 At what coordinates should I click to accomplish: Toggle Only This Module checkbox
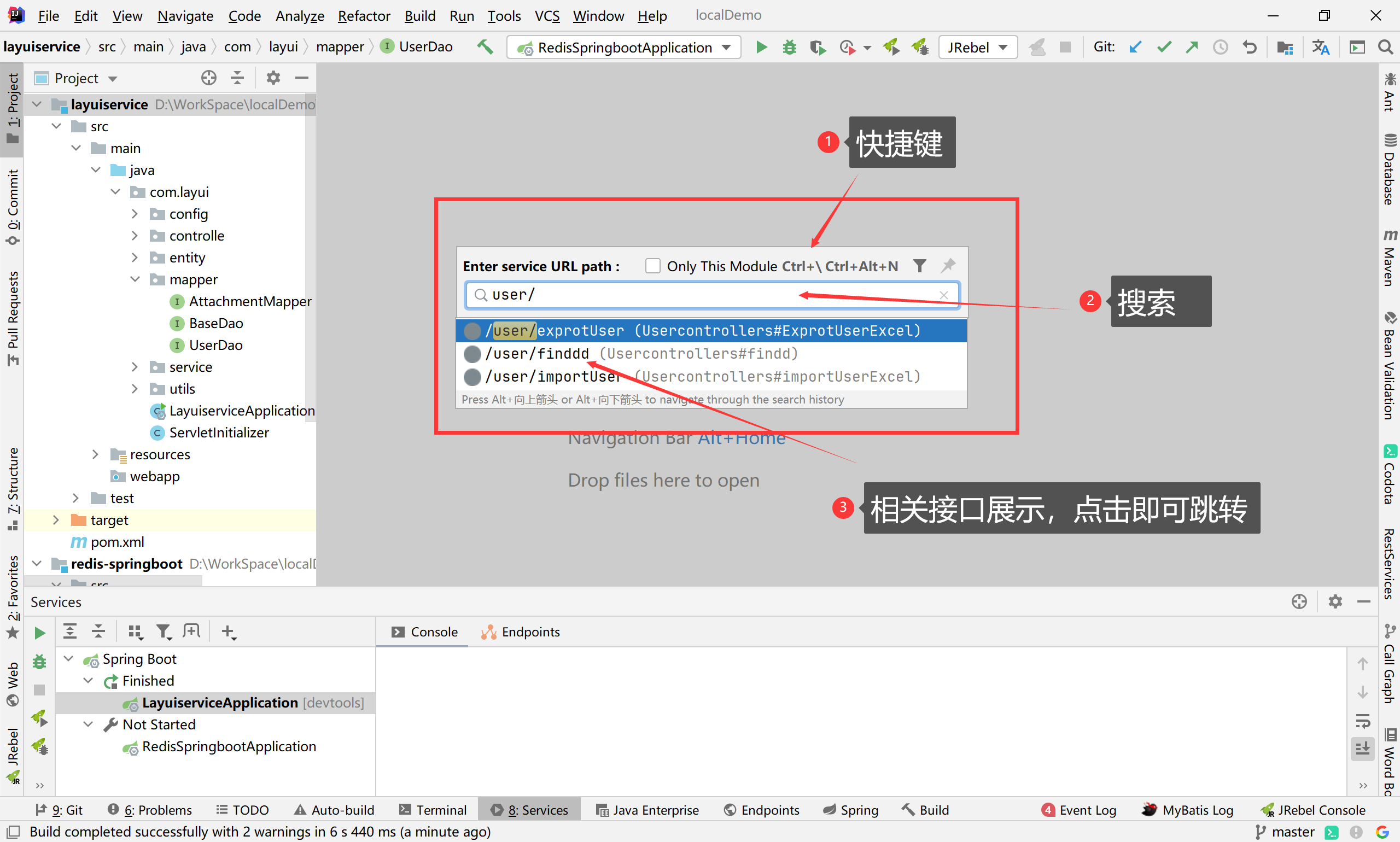pyautogui.click(x=652, y=266)
